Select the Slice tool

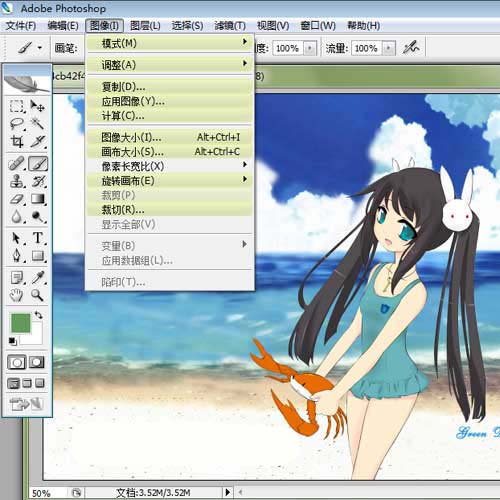38,142
